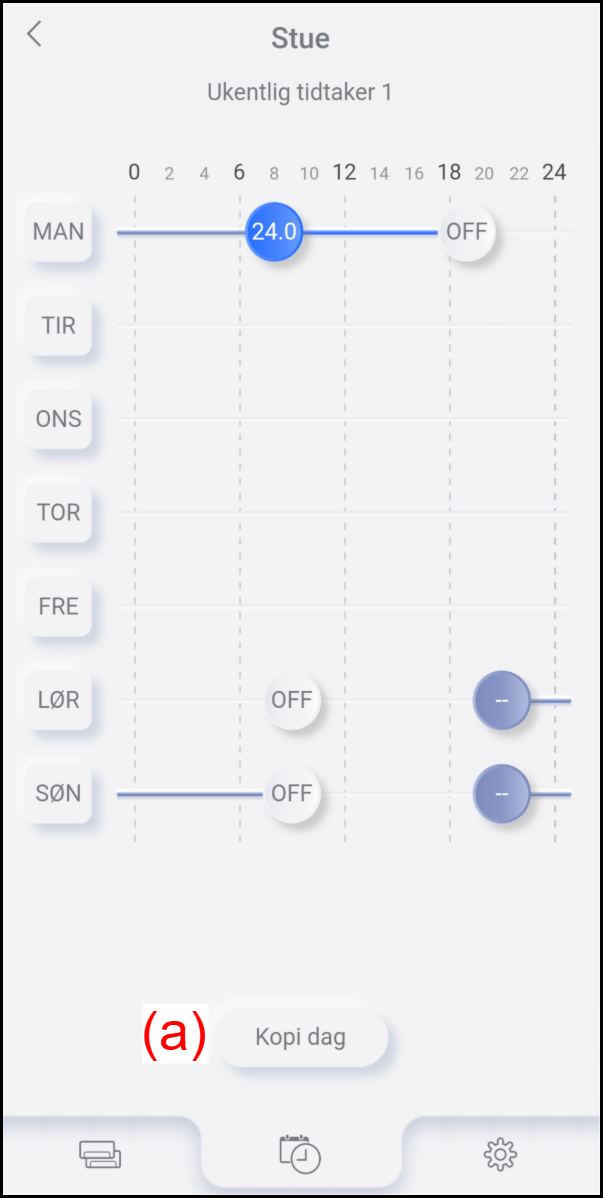Select the SØN day button

coord(59,793)
